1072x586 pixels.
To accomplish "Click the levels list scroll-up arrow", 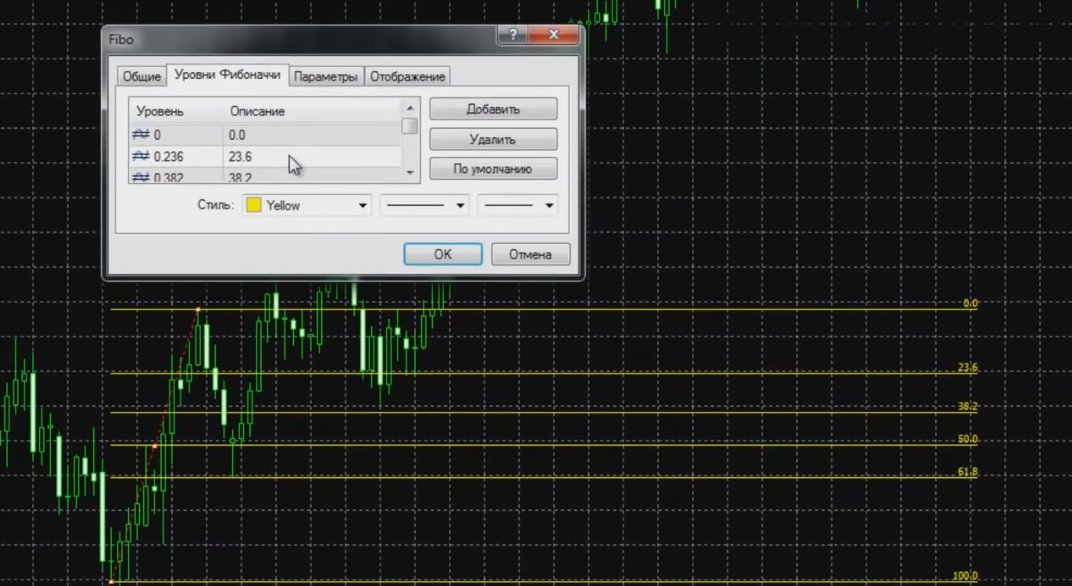I will click(x=410, y=108).
